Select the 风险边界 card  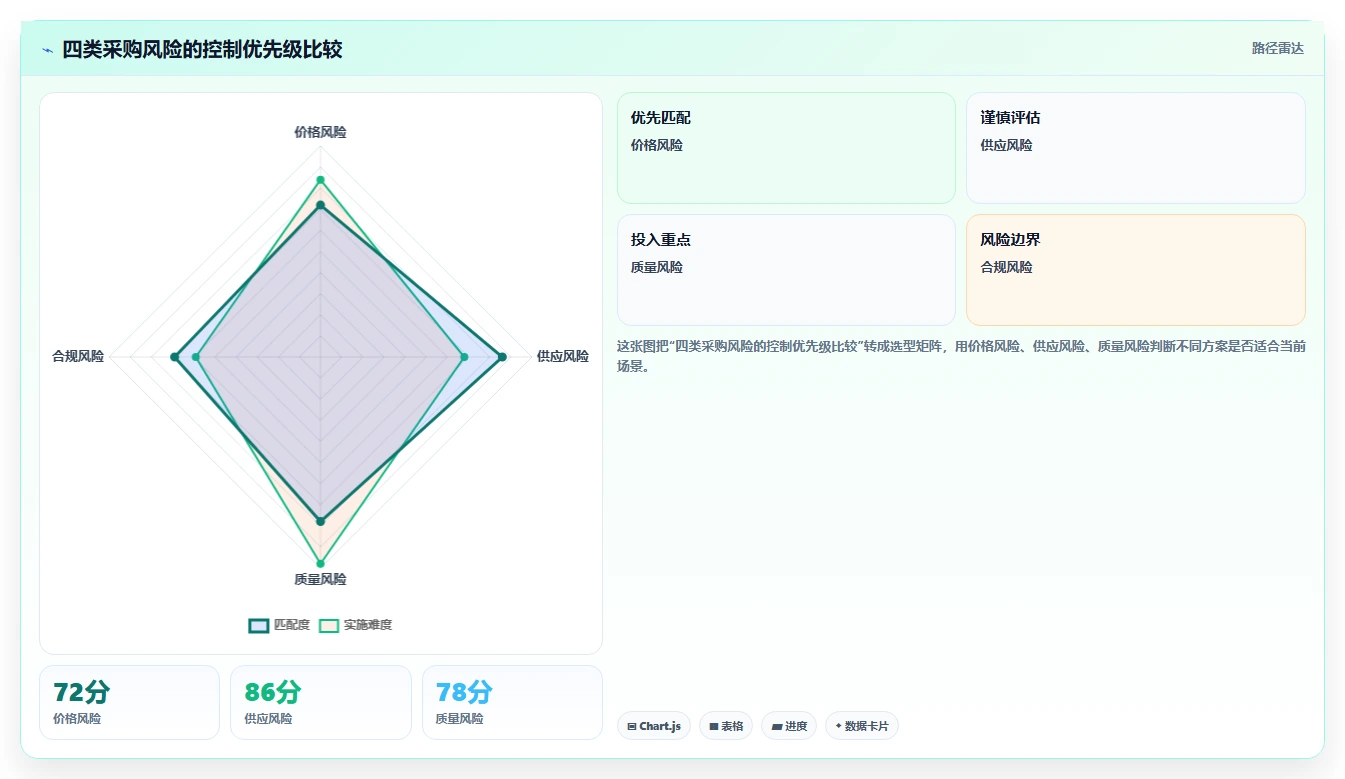coord(1136,270)
